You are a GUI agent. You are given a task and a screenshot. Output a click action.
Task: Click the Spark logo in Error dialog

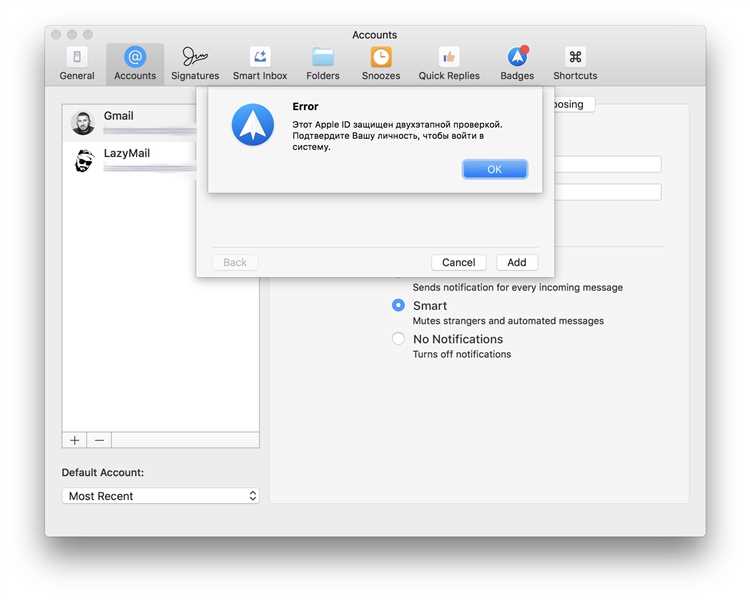click(253, 124)
